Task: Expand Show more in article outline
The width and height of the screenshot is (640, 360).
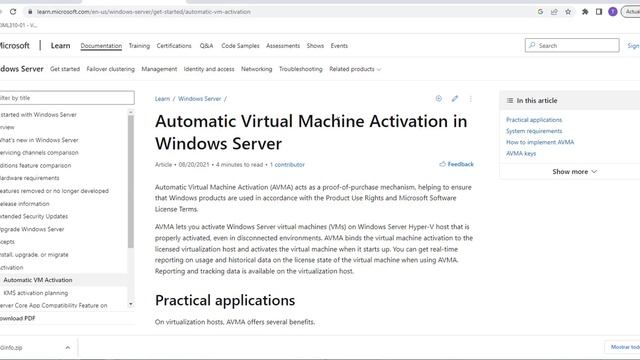Action: coord(574,171)
